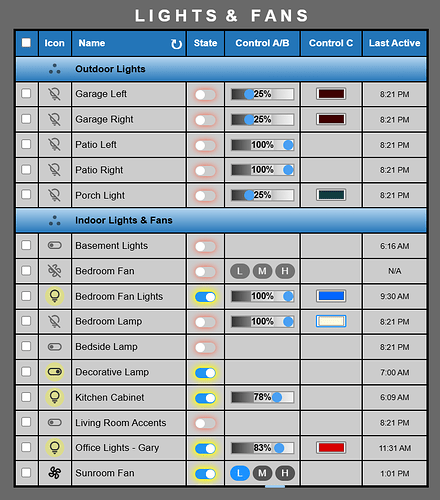Click the Garage Left bulb-off icon
The height and width of the screenshot is (500, 440).
(x=55, y=94)
